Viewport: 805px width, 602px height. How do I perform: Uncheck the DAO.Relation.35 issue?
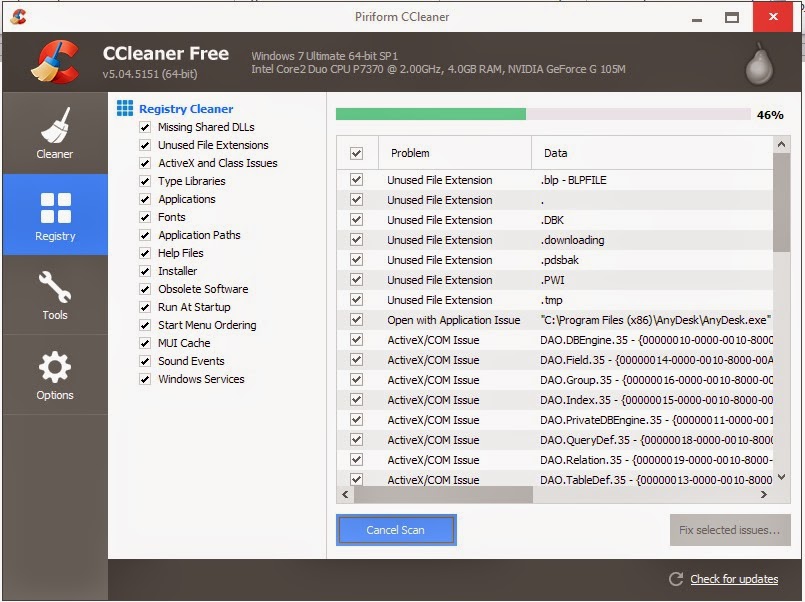click(x=356, y=460)
